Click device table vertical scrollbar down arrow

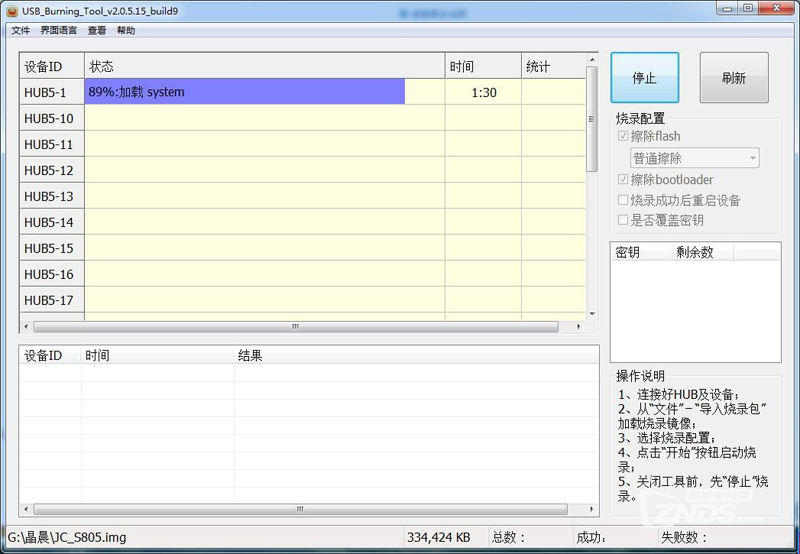point(592,314)
